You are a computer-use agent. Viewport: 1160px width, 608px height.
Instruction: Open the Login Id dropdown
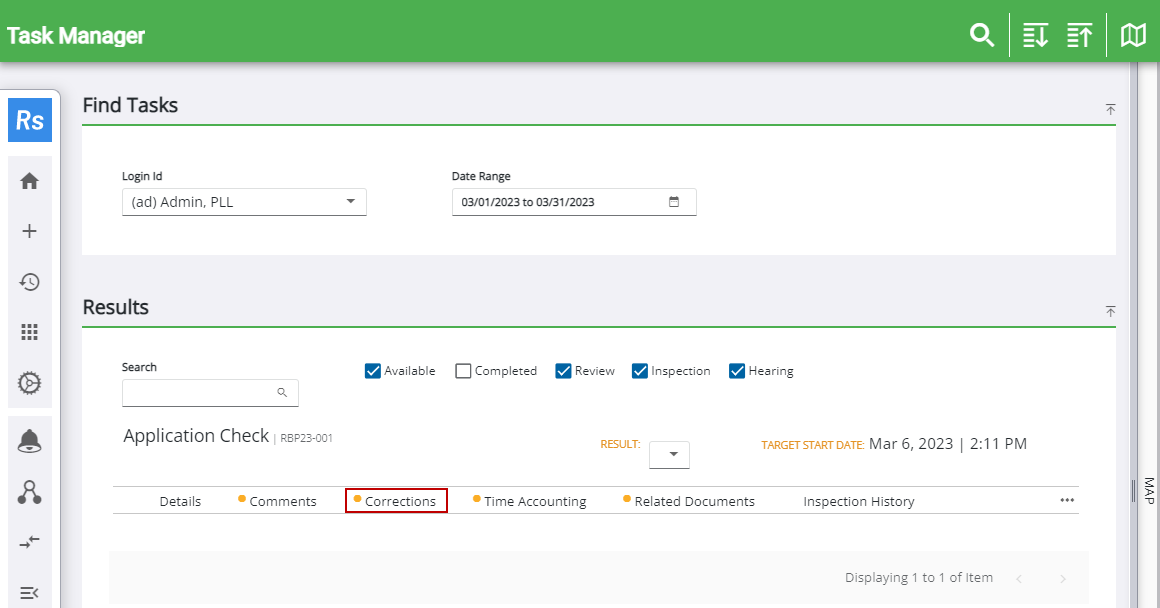[x=244, y=202]
